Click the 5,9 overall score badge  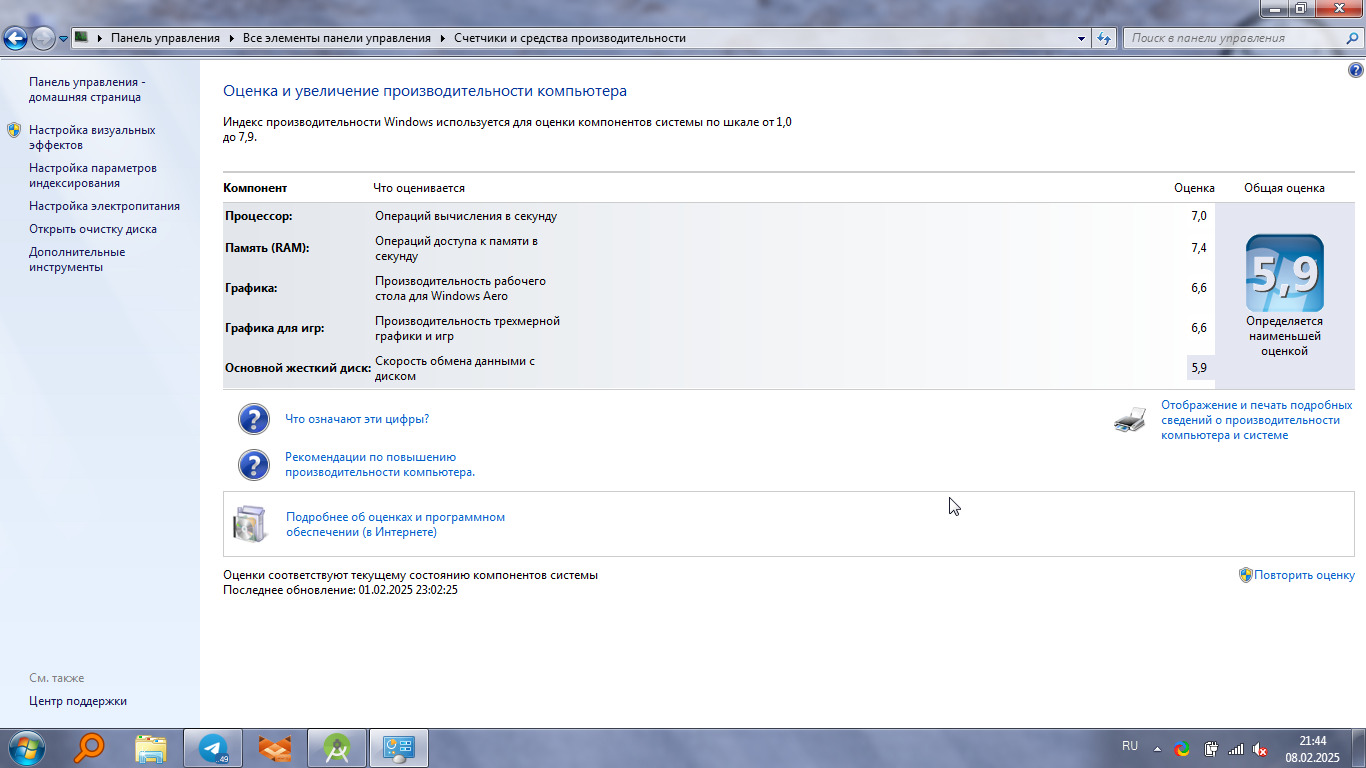1284,273
